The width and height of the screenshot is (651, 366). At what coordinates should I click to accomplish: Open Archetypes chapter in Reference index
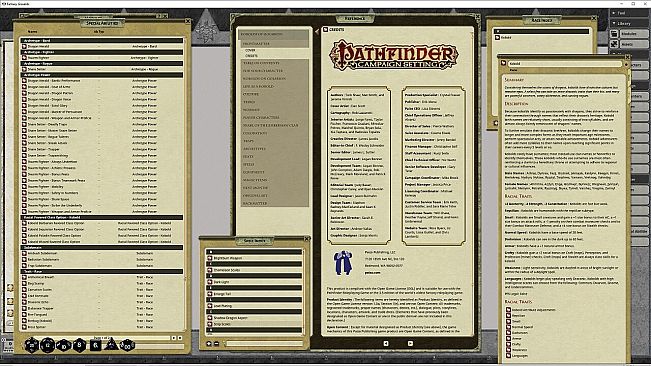tap(275, 149)
